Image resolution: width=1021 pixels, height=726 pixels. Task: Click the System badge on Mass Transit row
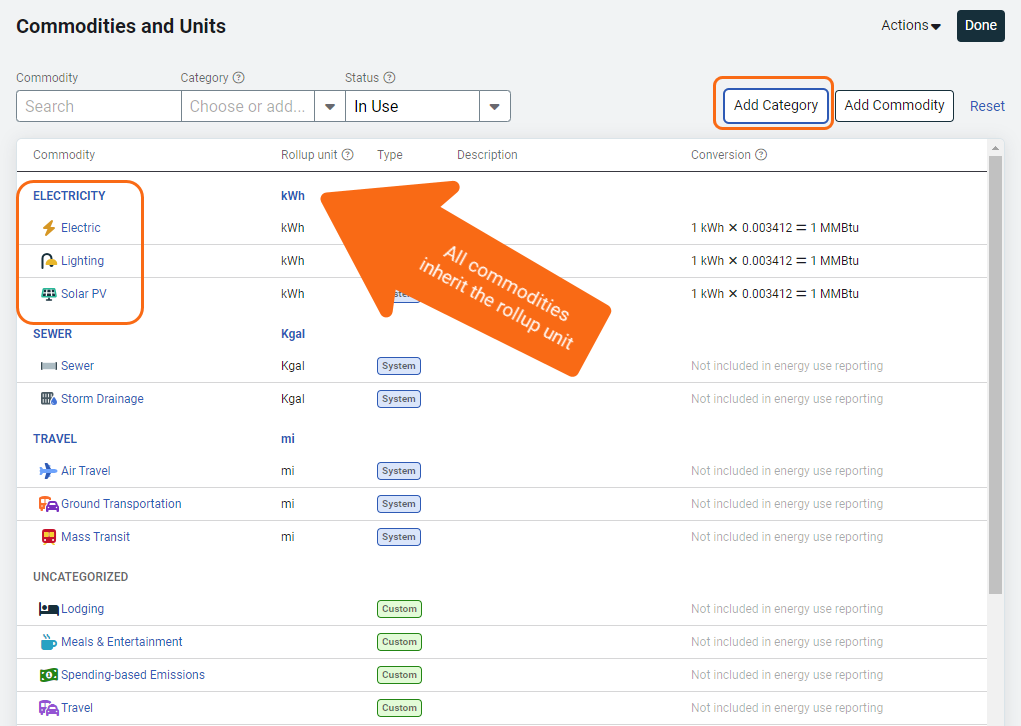pyautogui.click(x=399, y=537)
